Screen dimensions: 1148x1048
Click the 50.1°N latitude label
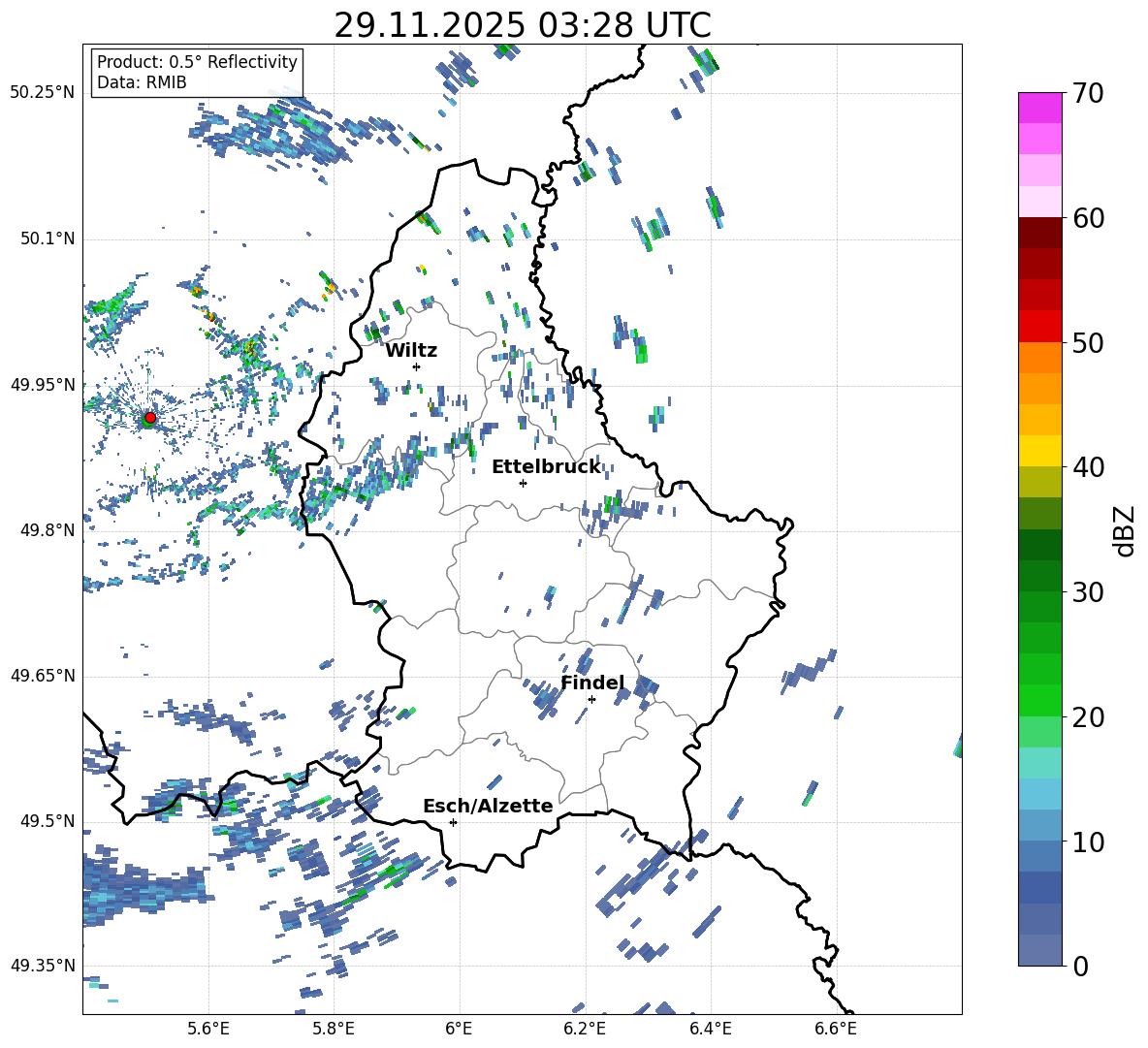(48, 238)
